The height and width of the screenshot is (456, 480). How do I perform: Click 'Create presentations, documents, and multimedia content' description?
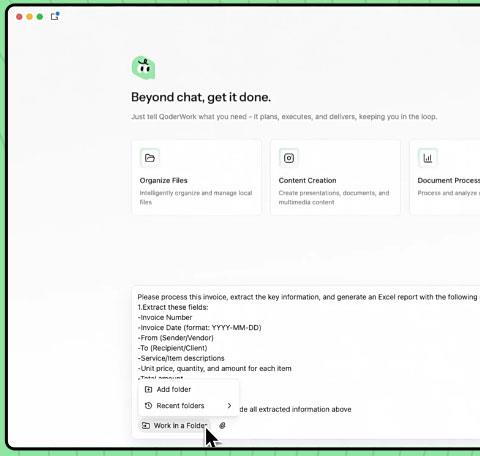click(334, 197)
